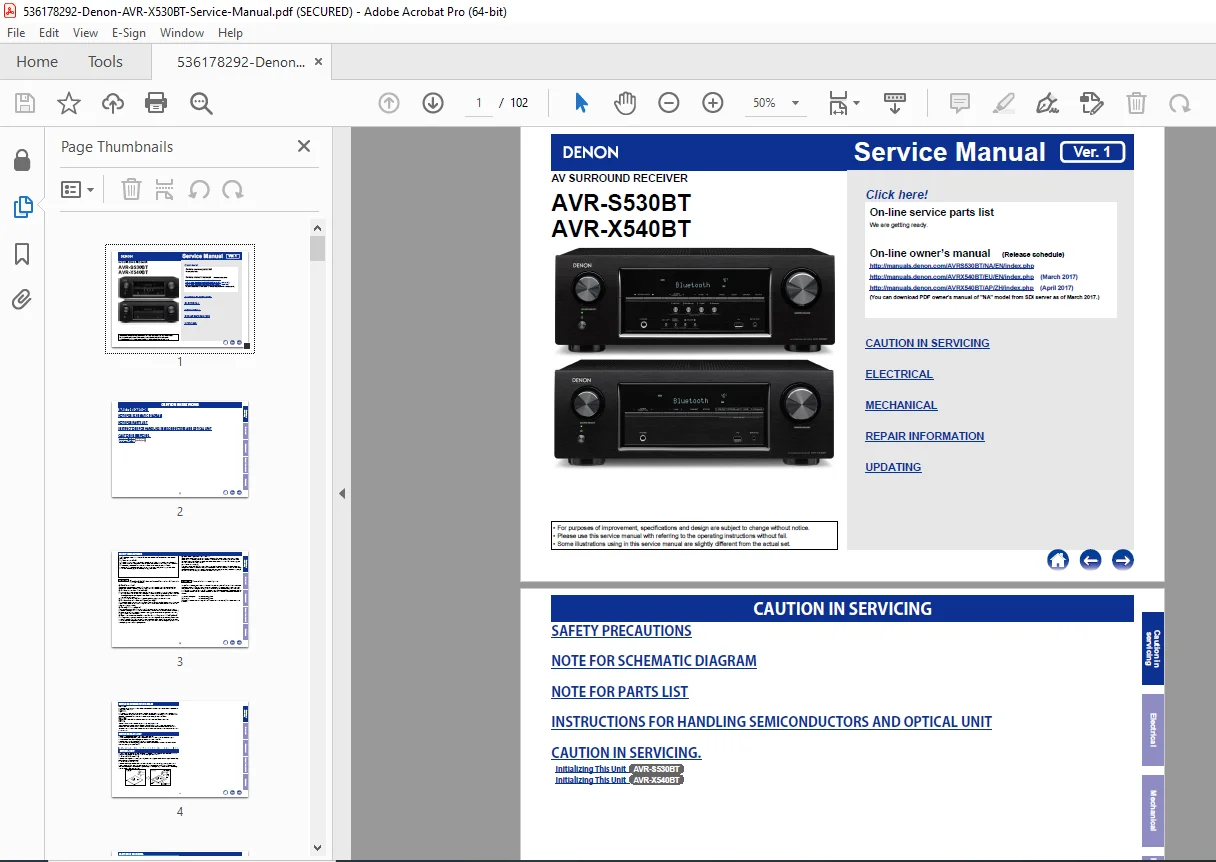
Task: Click the insert pages icon in panel
Action: pos(165,189)
